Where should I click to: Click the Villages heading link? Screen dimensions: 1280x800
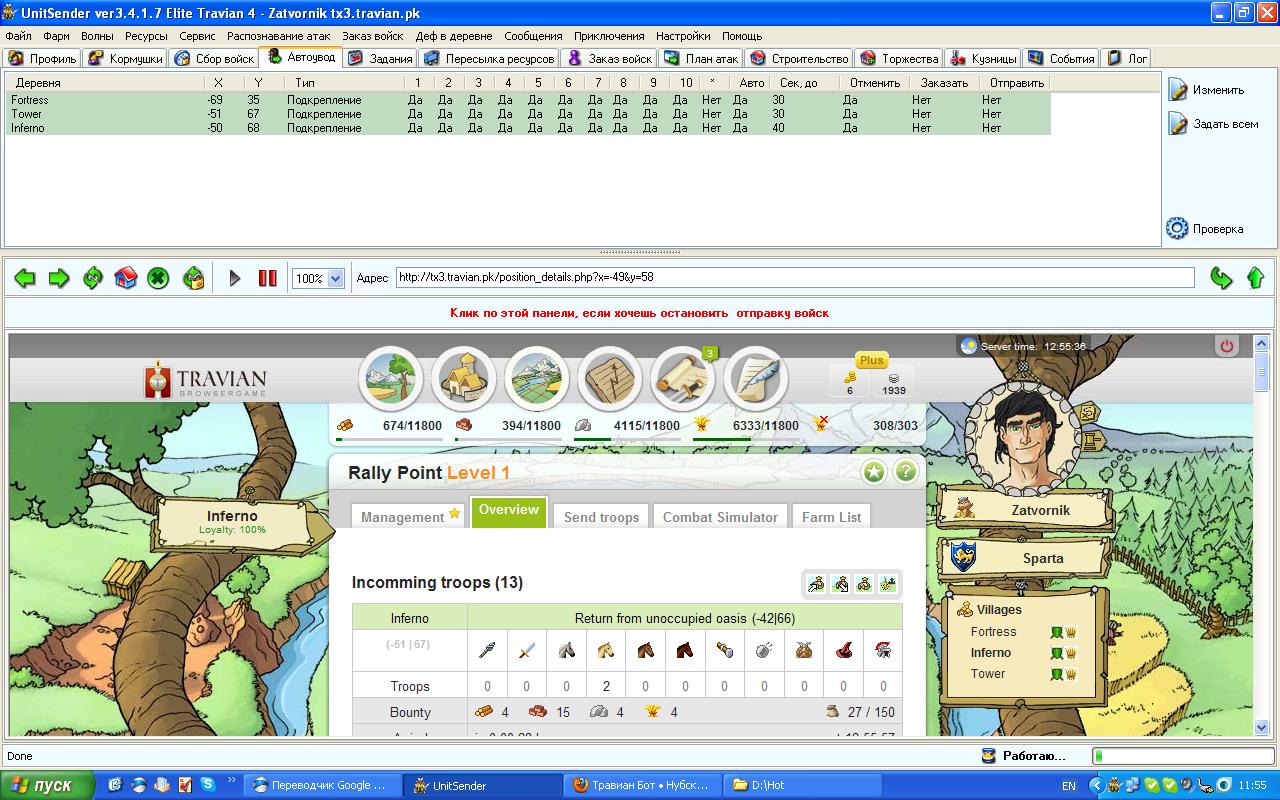(x=999, y=609)
